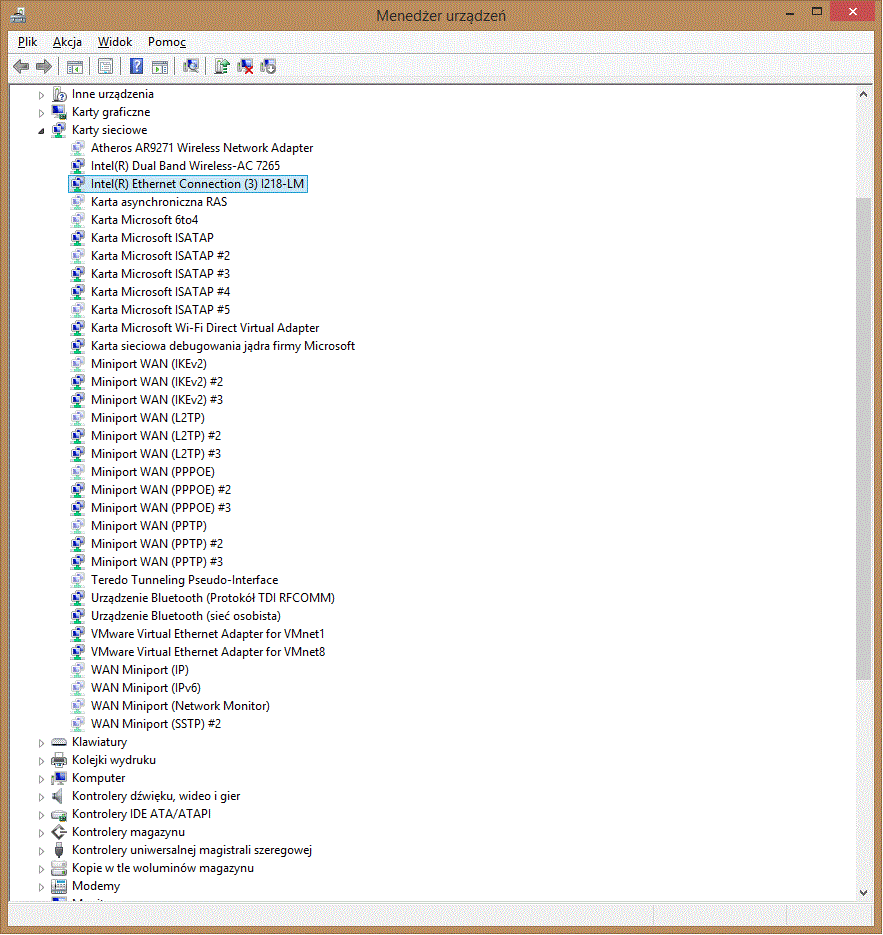Click the Update driver software icon
This screenshot has height=935, width=883.
(x=222, y=66)
